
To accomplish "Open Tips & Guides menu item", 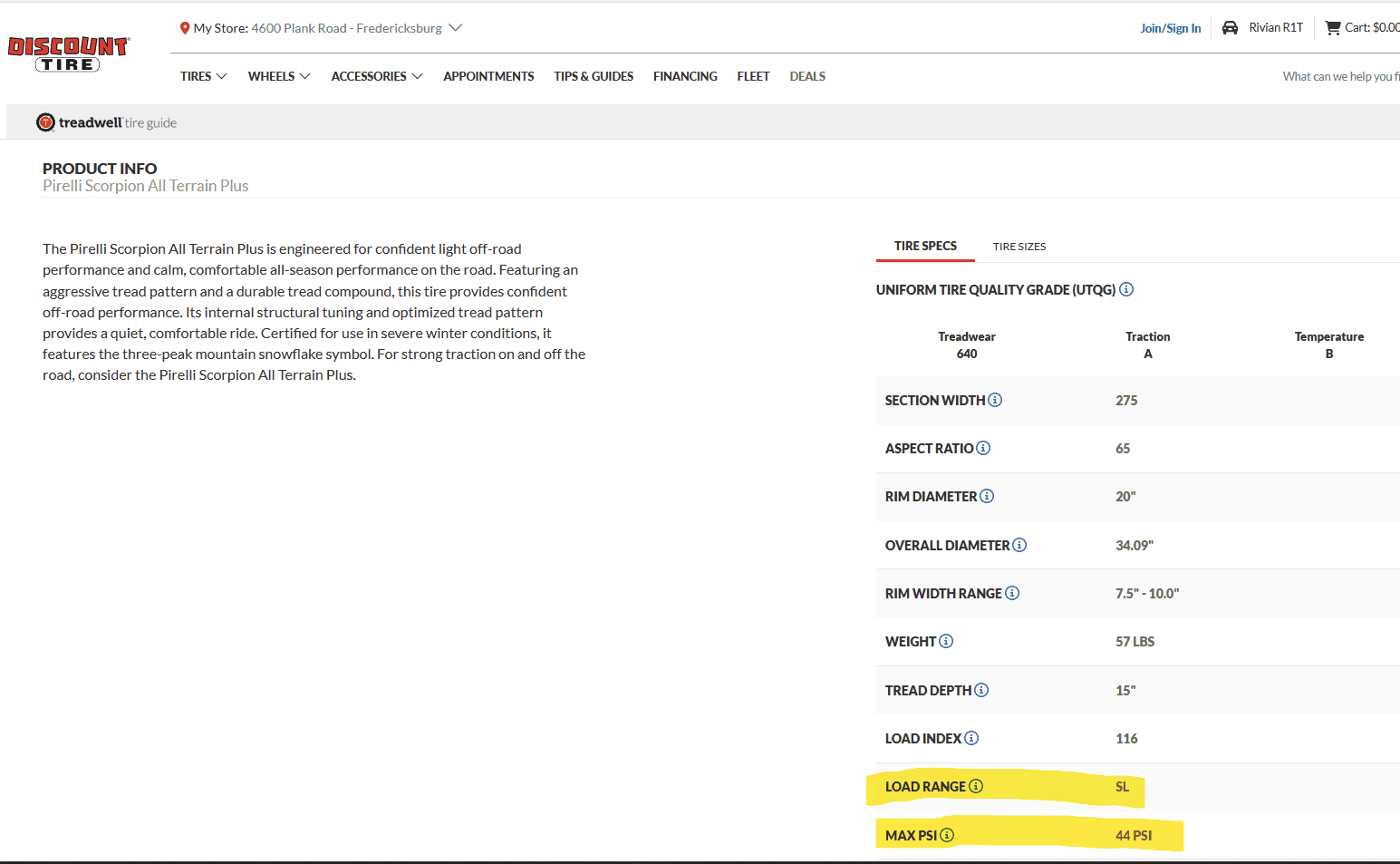I will (x=594, y=76).
